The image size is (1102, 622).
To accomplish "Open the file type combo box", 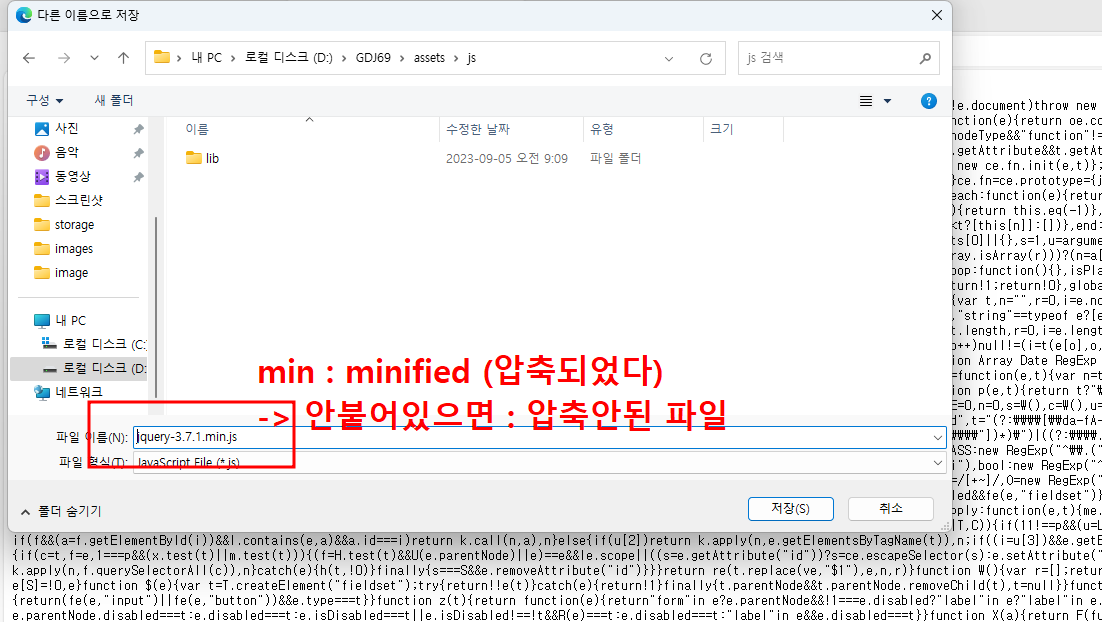I will pyautogui.click(x=539, y=462).
